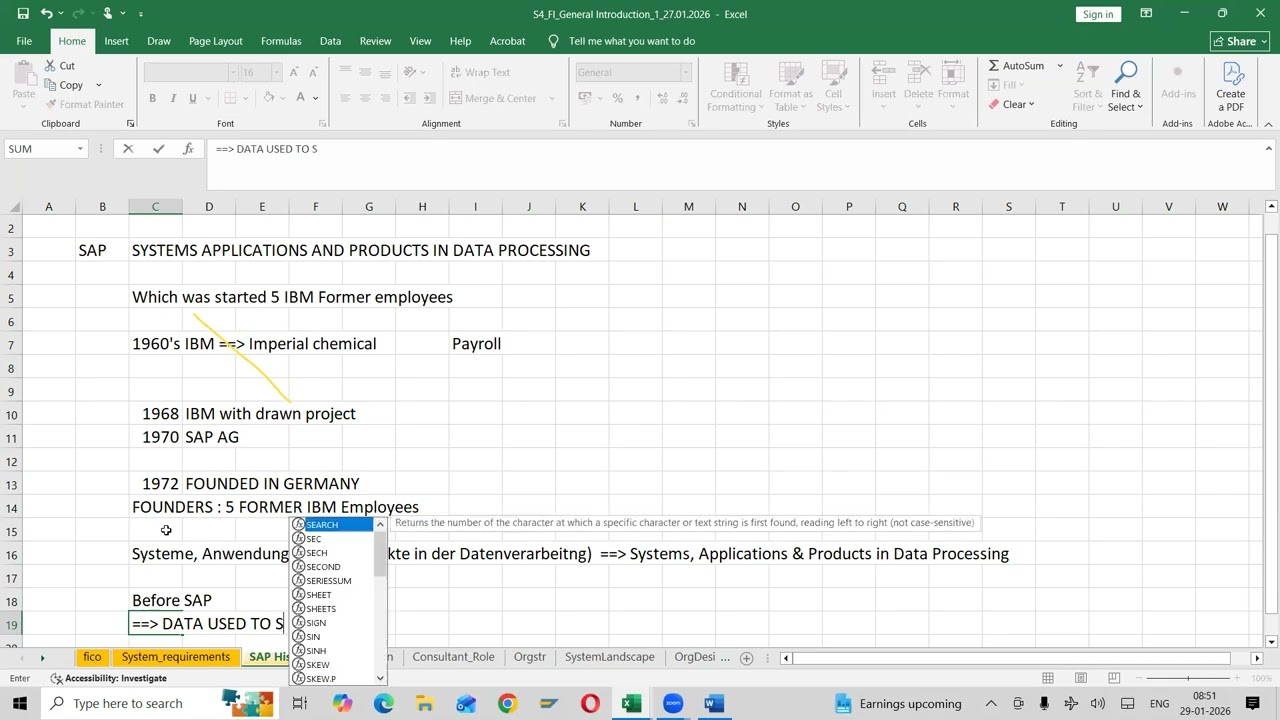
Task: Click the Clear eraser icon
Action: pos(993,104)
